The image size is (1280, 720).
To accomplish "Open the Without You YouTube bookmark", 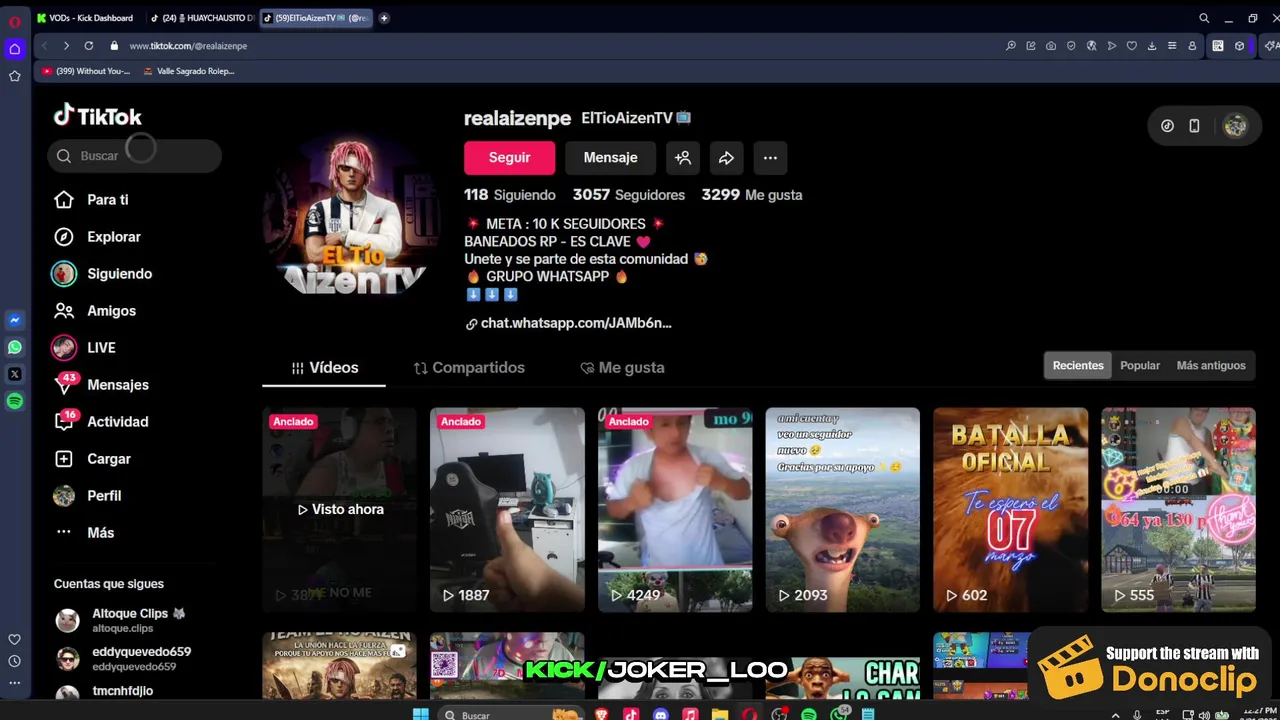I will 86,71.
